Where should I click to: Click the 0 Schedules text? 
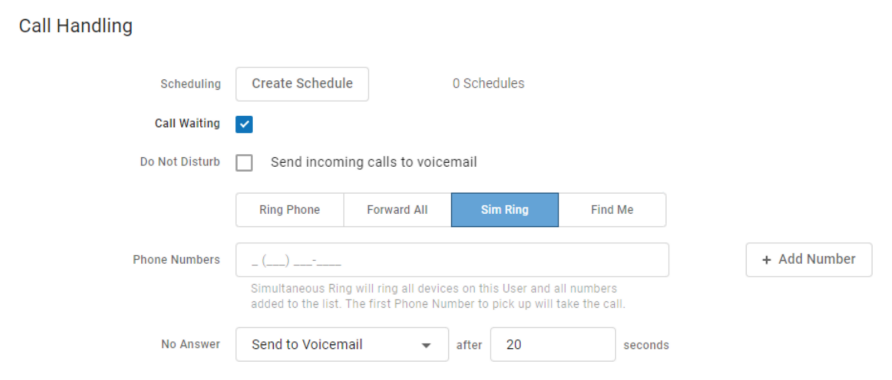[488, 84]
